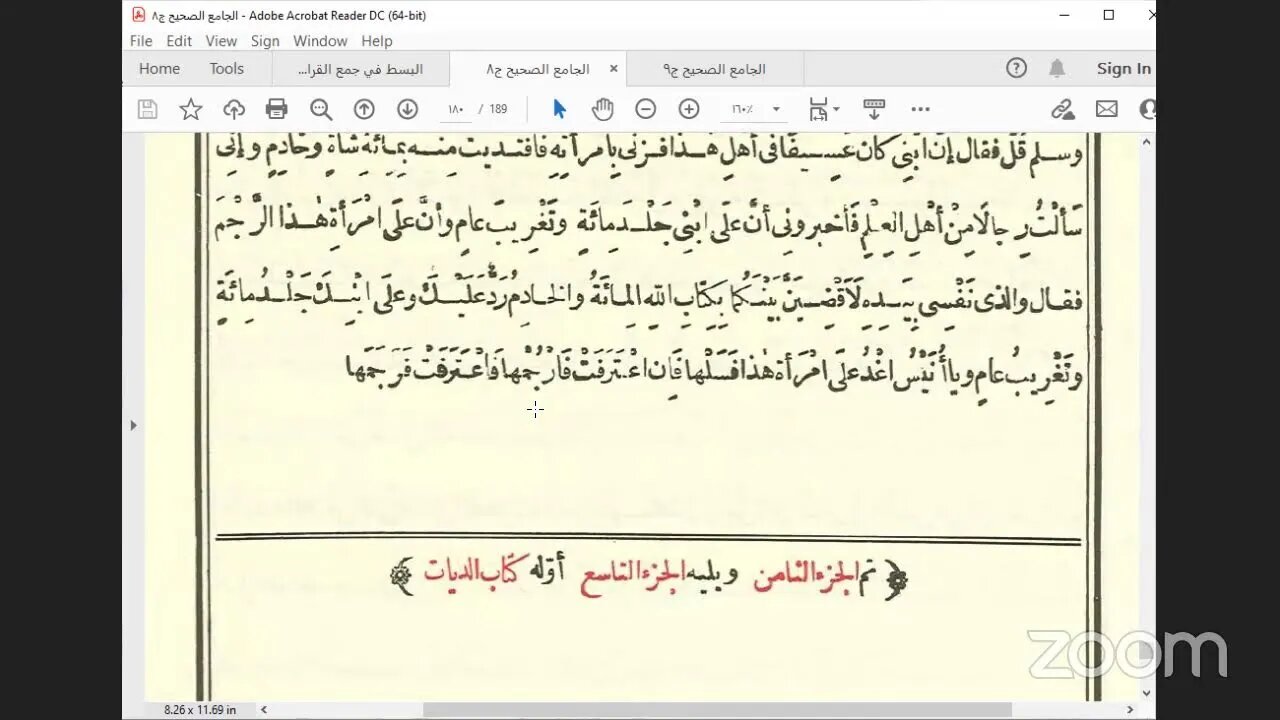This screenshot has height=720, width=1280.
Task: Open the File menu
Action: click(x=141, y=41)
